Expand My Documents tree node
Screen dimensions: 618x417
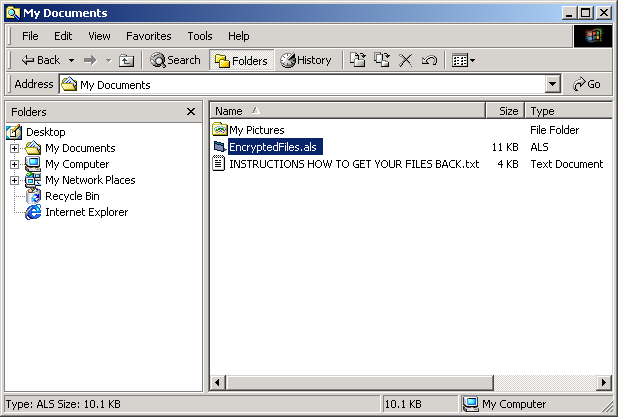click(14, 148)
